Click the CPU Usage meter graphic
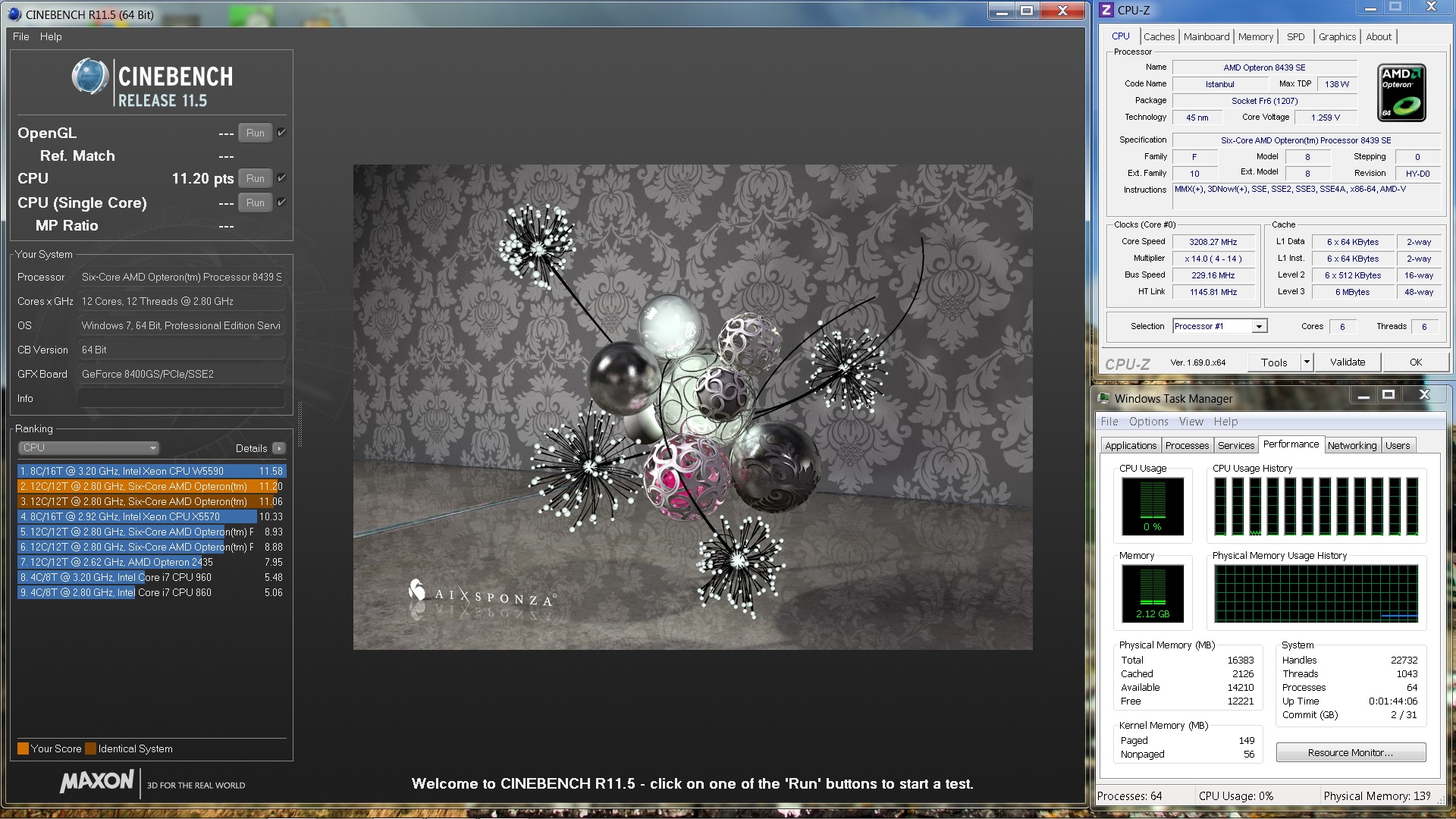 click(1152, 506)
